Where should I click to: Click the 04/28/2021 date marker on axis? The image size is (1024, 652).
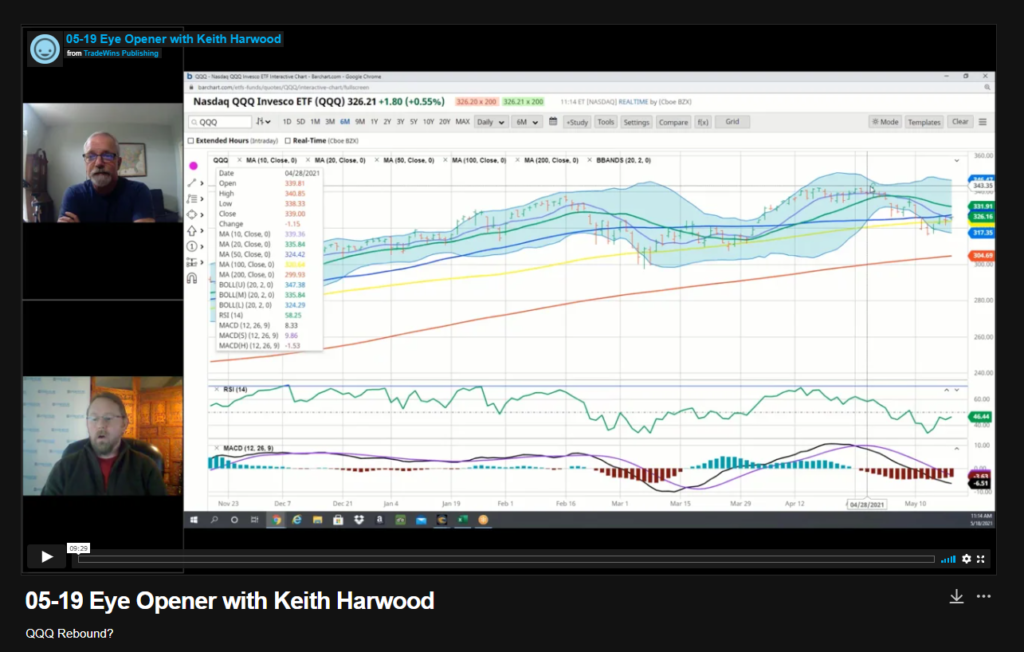point(867,504)
